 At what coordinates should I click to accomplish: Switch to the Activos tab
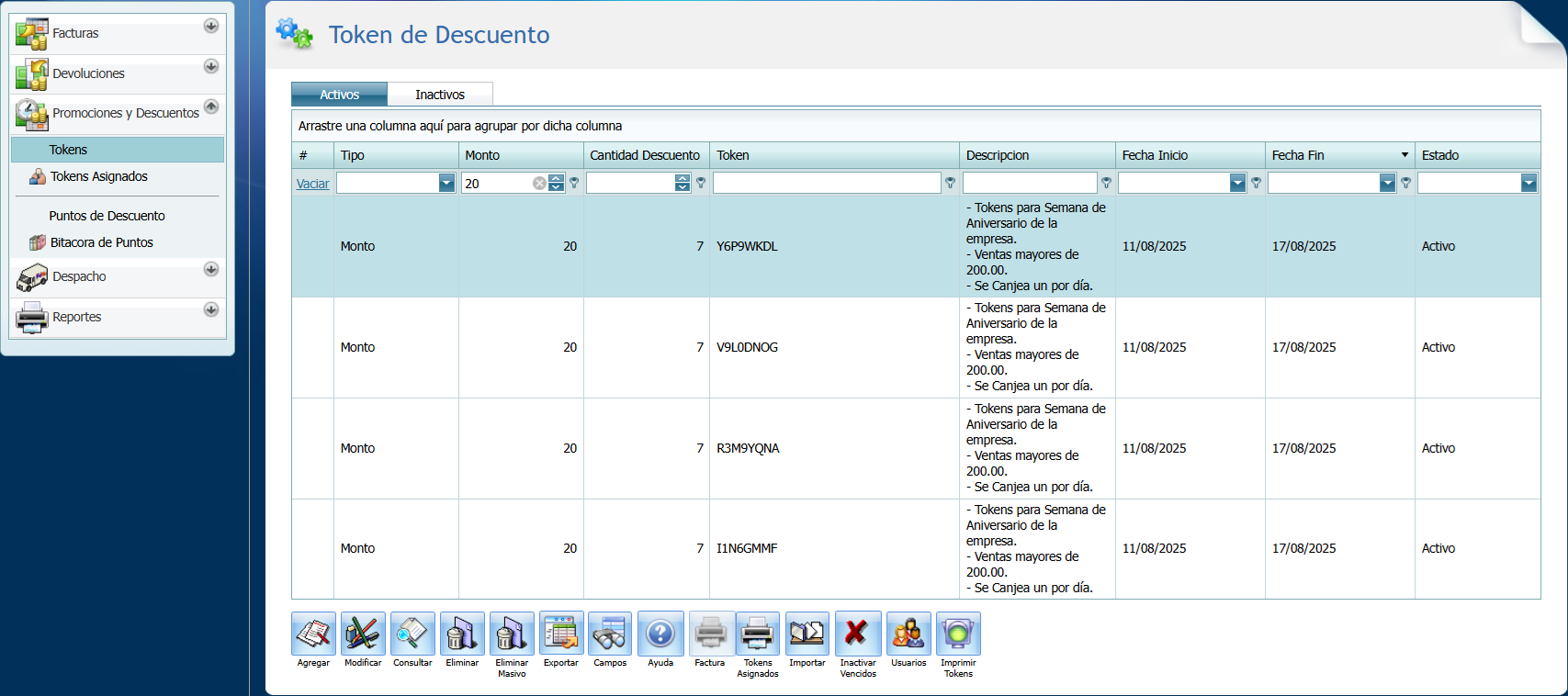tap(339, 95)
